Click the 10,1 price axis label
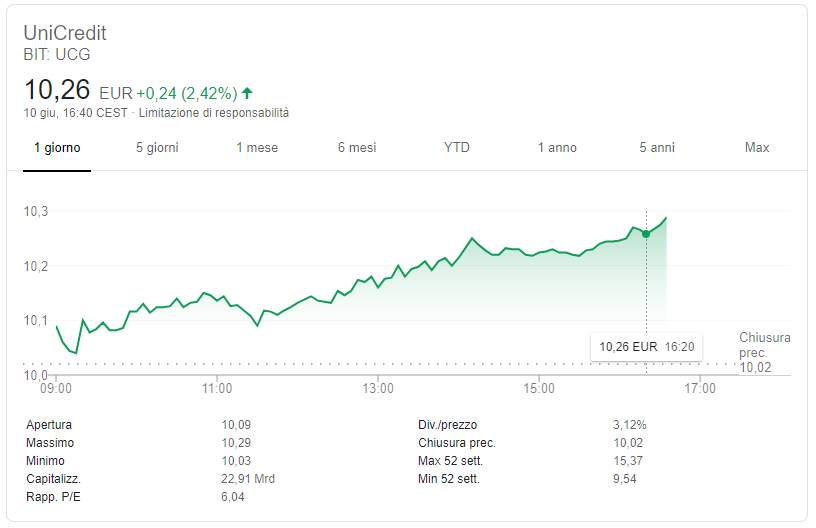816x528 pixels. pyautogui.click(x=36, y=320)
